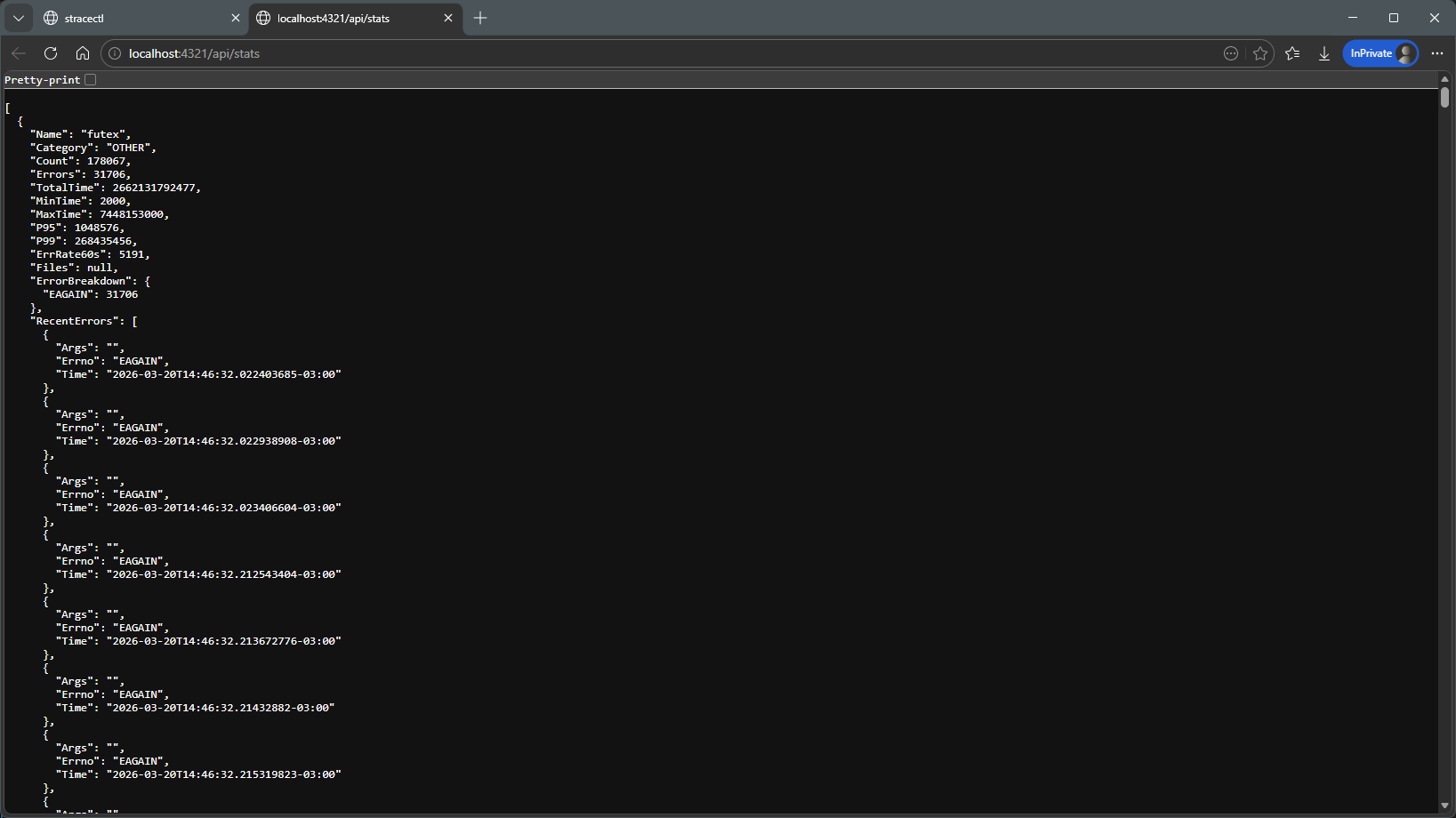Image resolution: width=1456 pixels, height=818 pixels.
Task: Open the Downloads icon in toolbar
Action: pos(1324,53)
